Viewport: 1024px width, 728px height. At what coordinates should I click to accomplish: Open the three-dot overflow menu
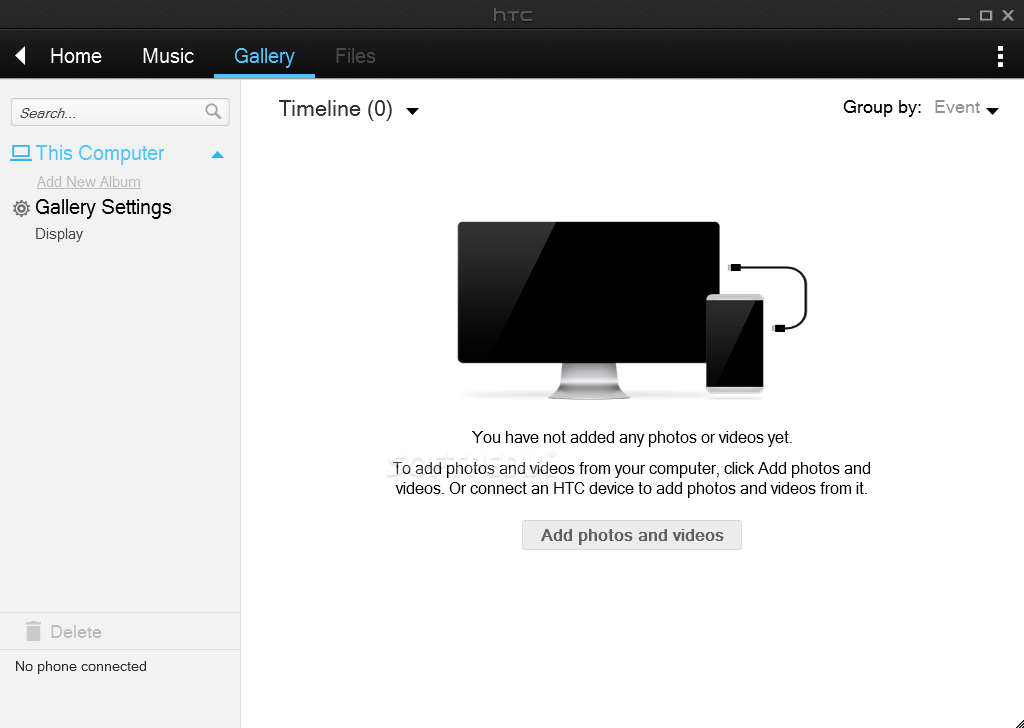coord(1000,56)
